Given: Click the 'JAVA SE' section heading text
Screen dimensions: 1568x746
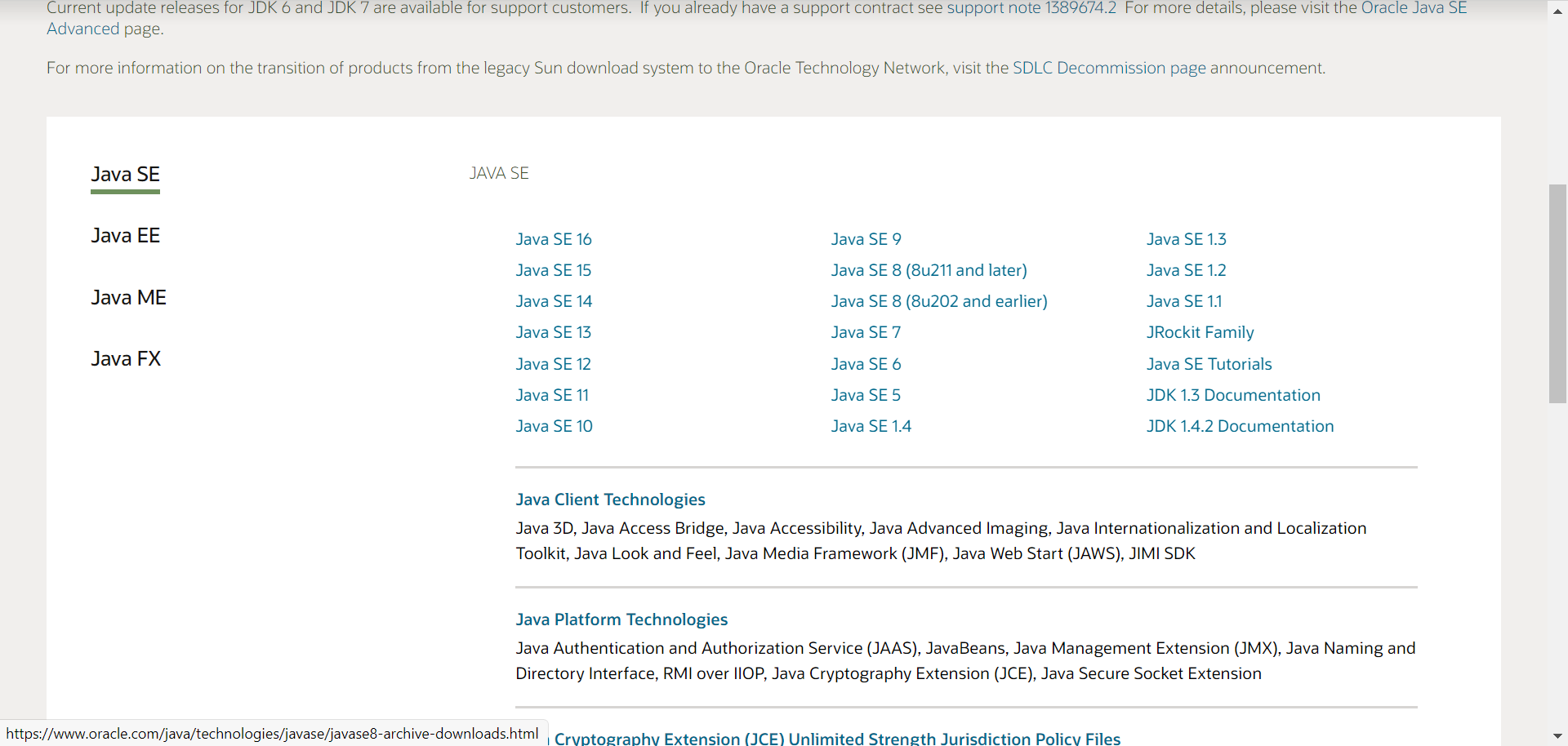Looking at the screenshot, I should pyautogui.click(x=499, y=173).
